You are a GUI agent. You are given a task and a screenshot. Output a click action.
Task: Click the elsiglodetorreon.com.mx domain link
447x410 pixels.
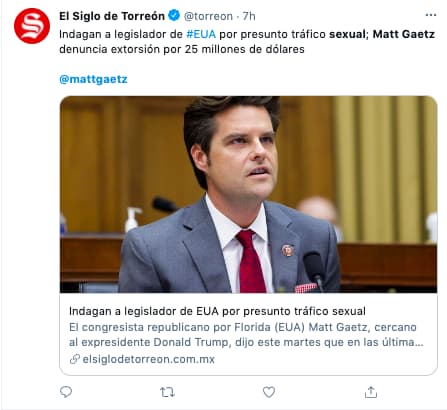(149, 359)
